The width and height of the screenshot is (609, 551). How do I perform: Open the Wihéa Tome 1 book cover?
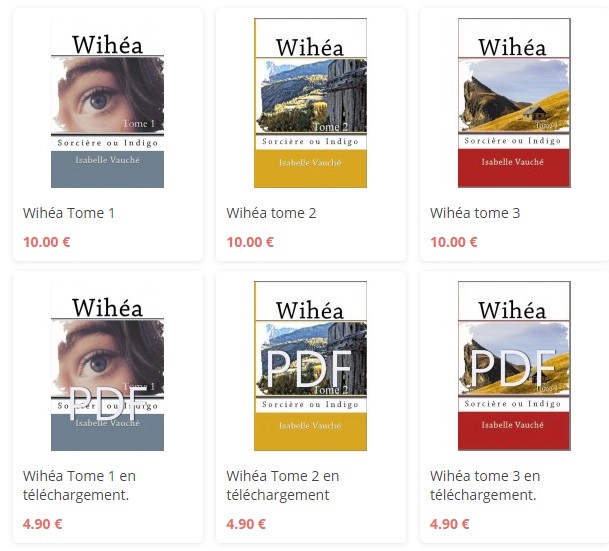coord(108,103)
